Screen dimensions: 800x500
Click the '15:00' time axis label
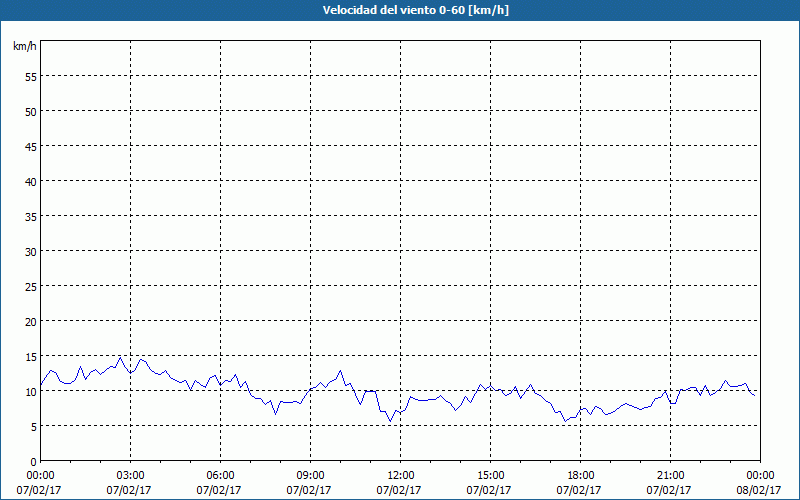490,476
